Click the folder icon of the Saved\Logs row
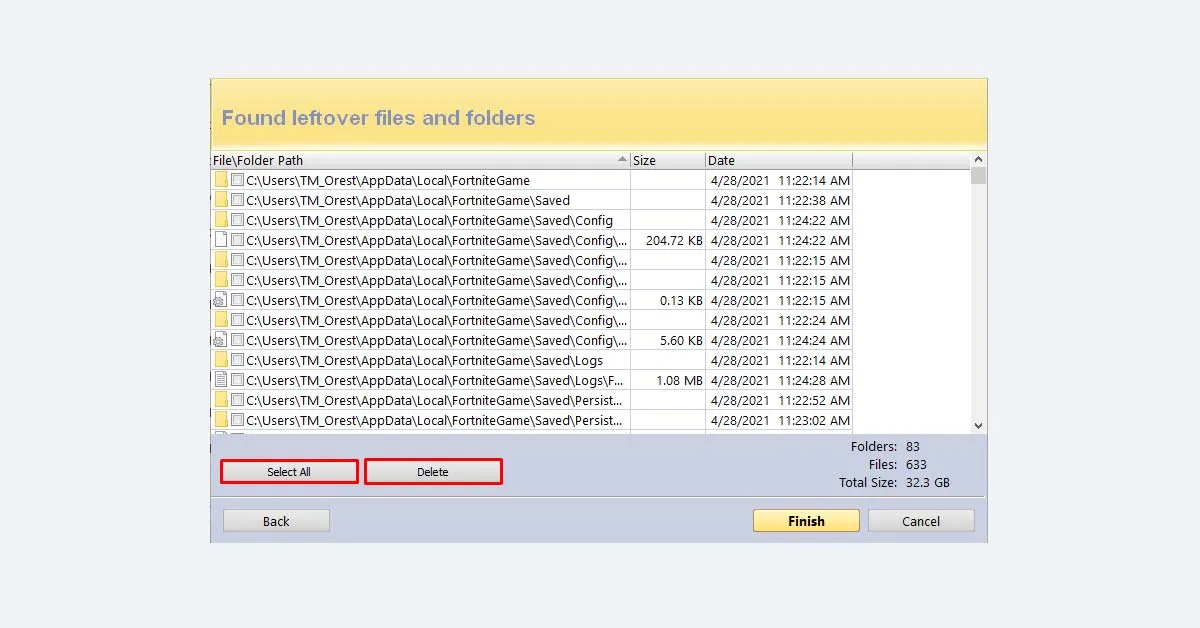The width and height of the screenshot is (1200, 628). point(221,360)
